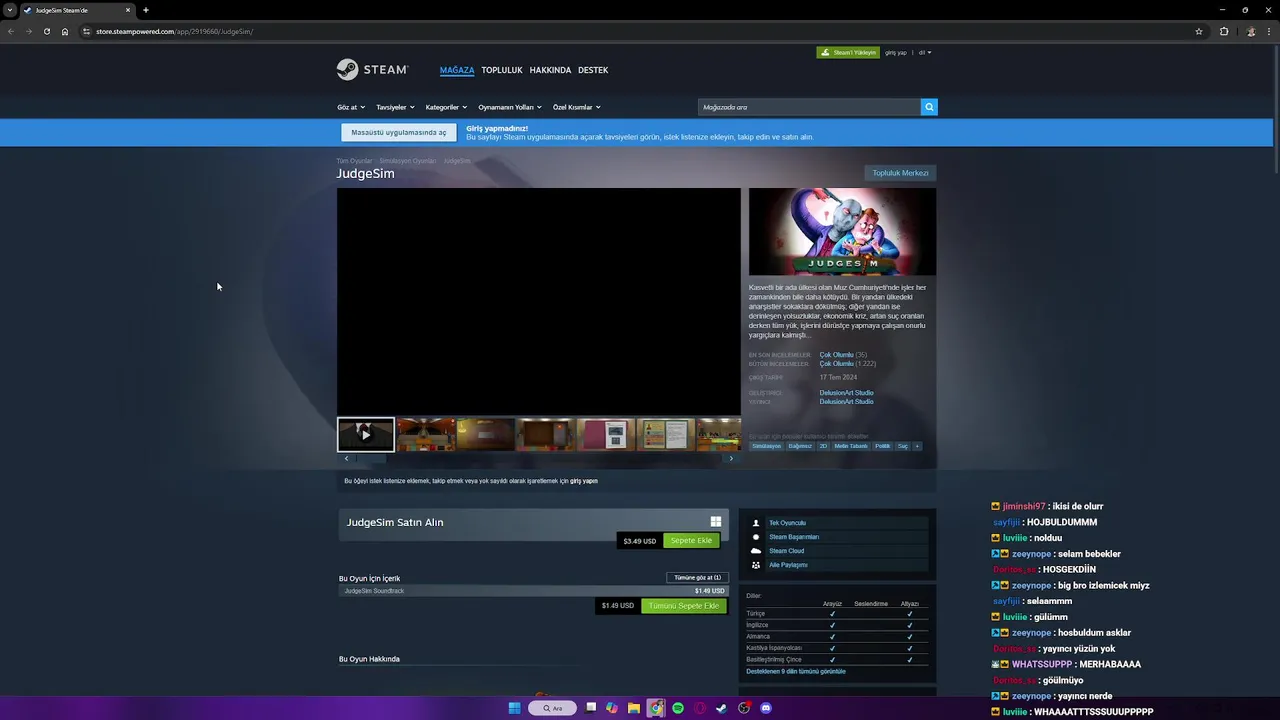Image resolution: width=1280 pixels, height=720 pixels.
Task: Click the Steam'i Yükleyin install button
Action: [848, 52]
